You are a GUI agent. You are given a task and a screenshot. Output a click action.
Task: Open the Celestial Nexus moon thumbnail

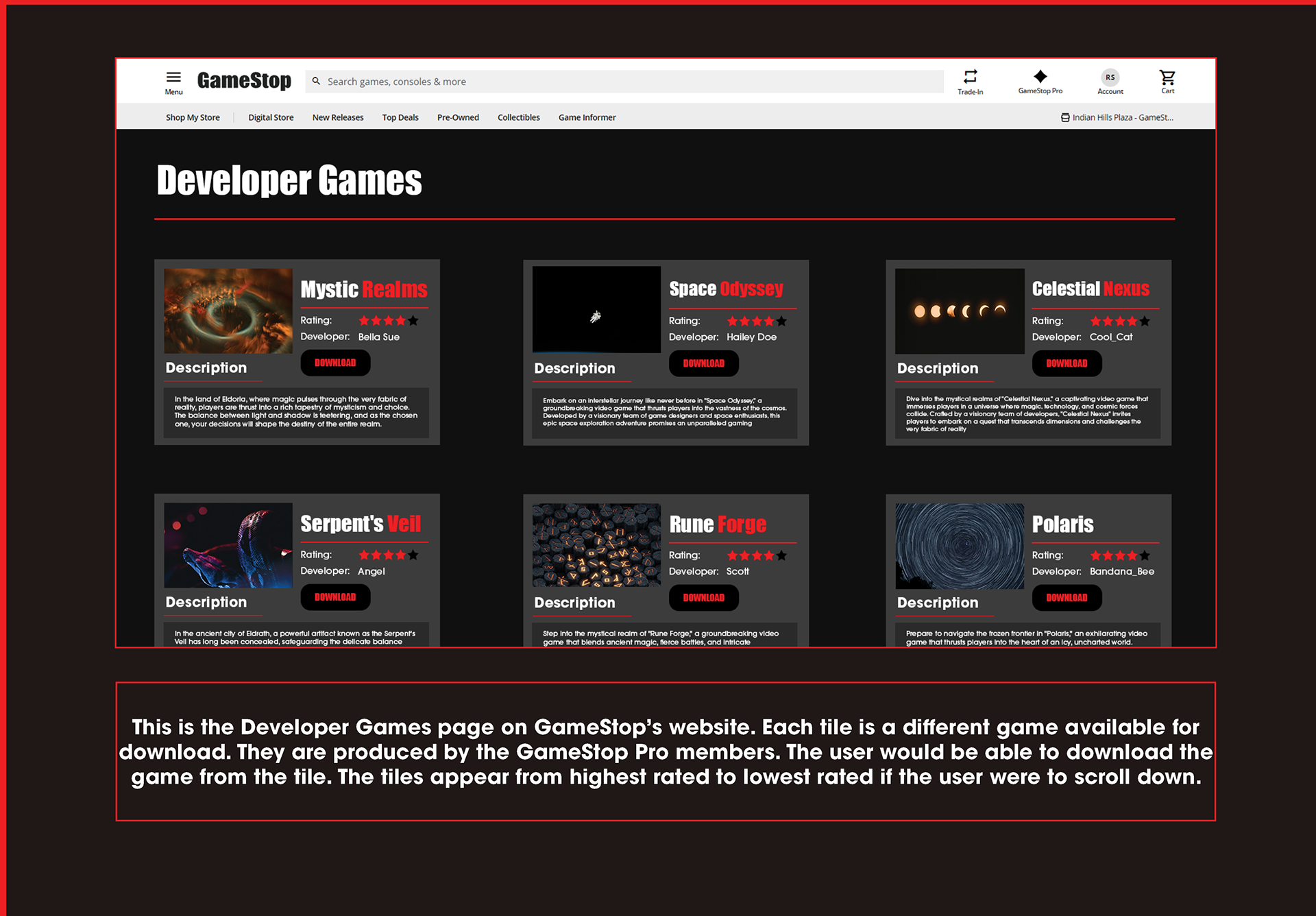960,311
